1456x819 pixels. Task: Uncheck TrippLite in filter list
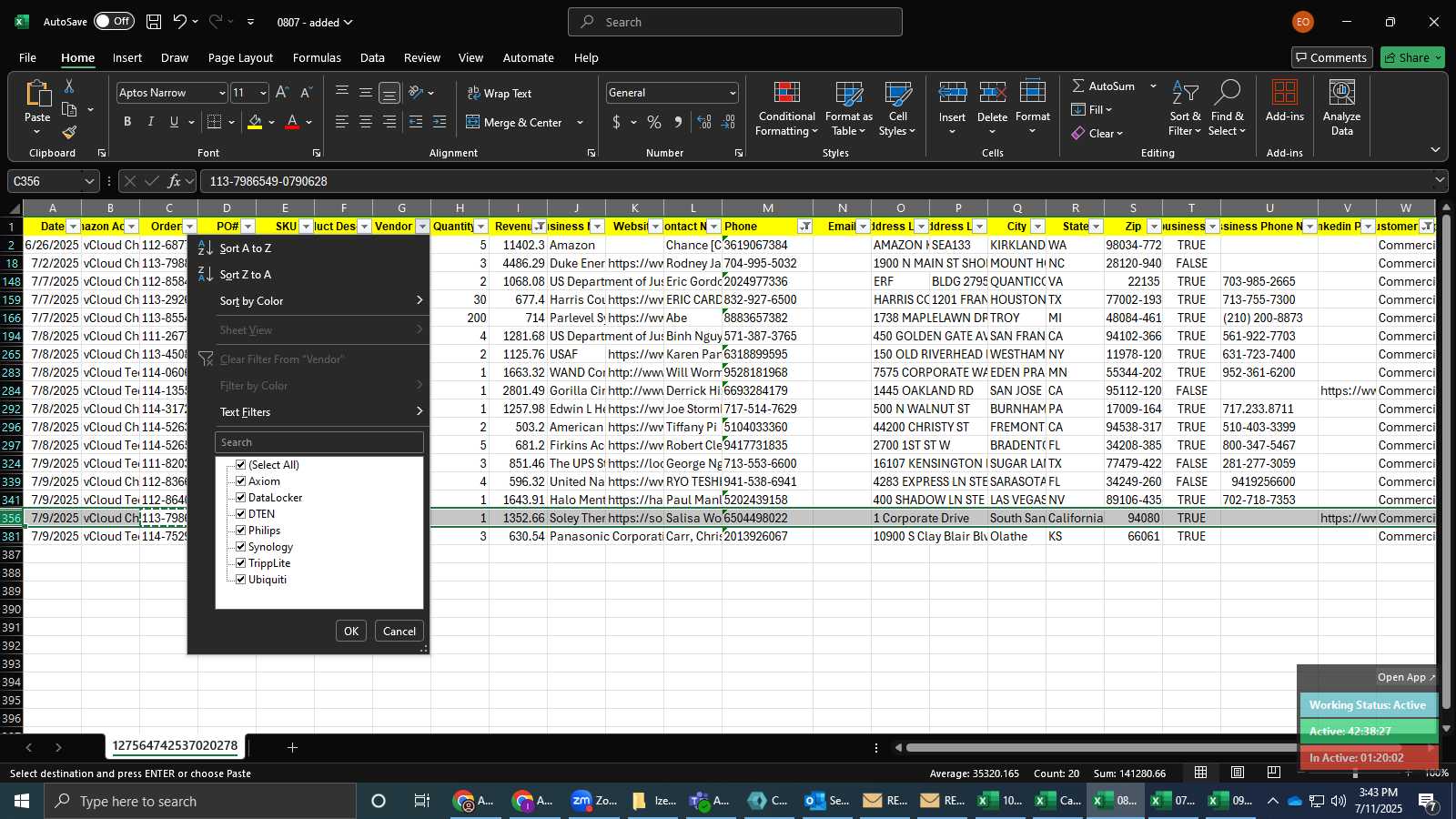[x=241, y=563]
